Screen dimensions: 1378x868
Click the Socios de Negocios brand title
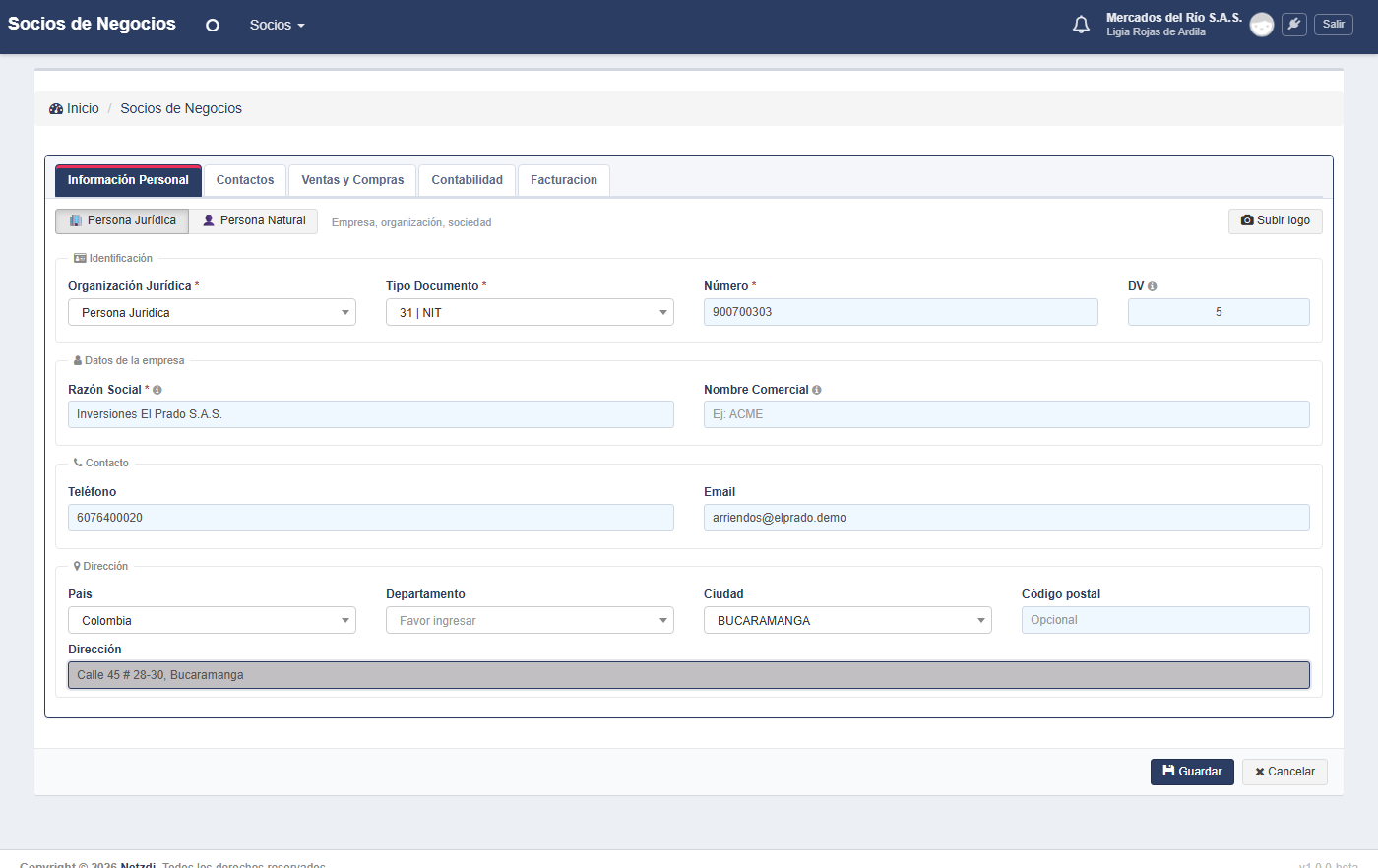(x=92, y=25)
